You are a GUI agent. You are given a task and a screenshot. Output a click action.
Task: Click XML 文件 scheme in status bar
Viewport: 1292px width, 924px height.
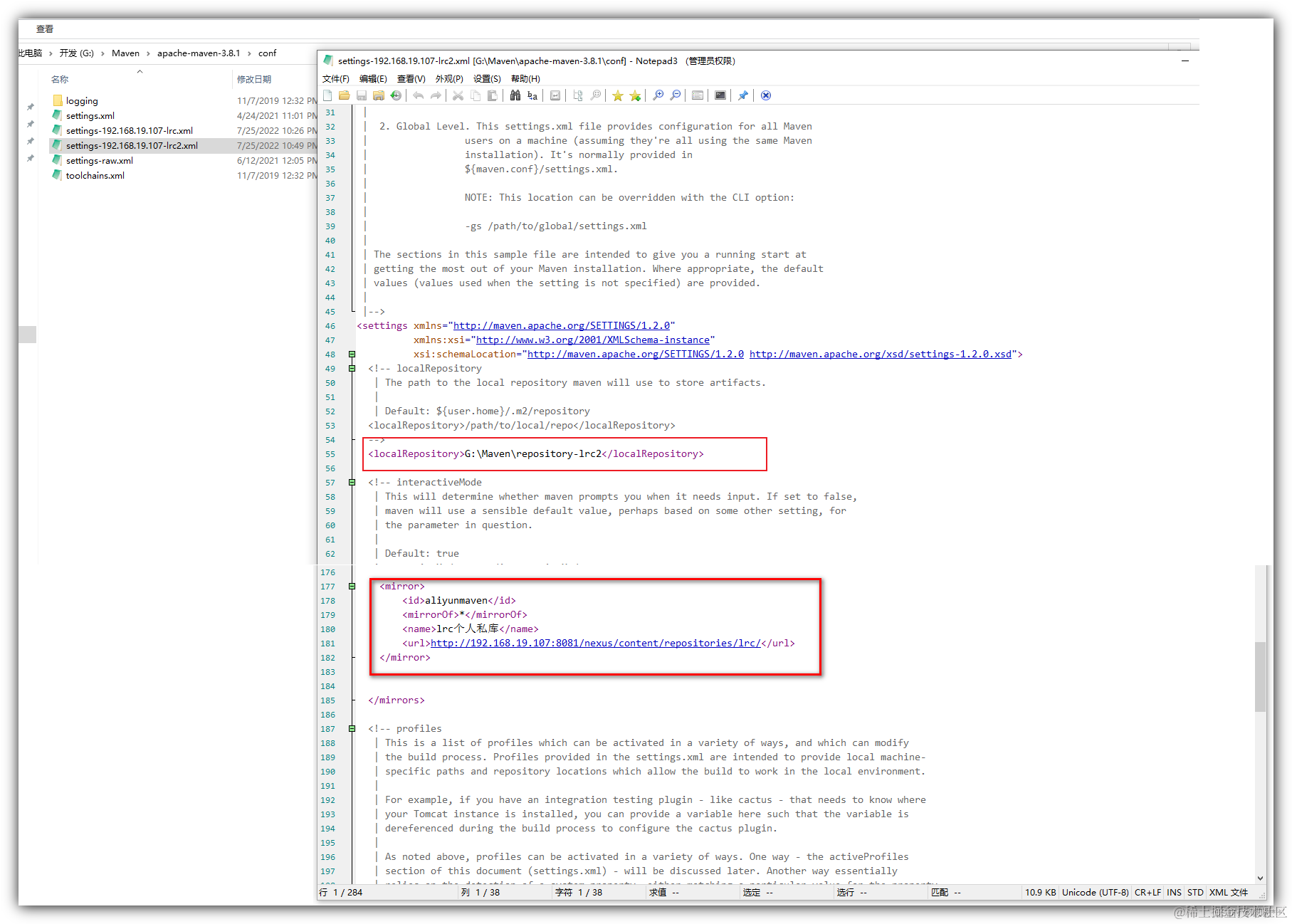click(x=1229, y=892)
